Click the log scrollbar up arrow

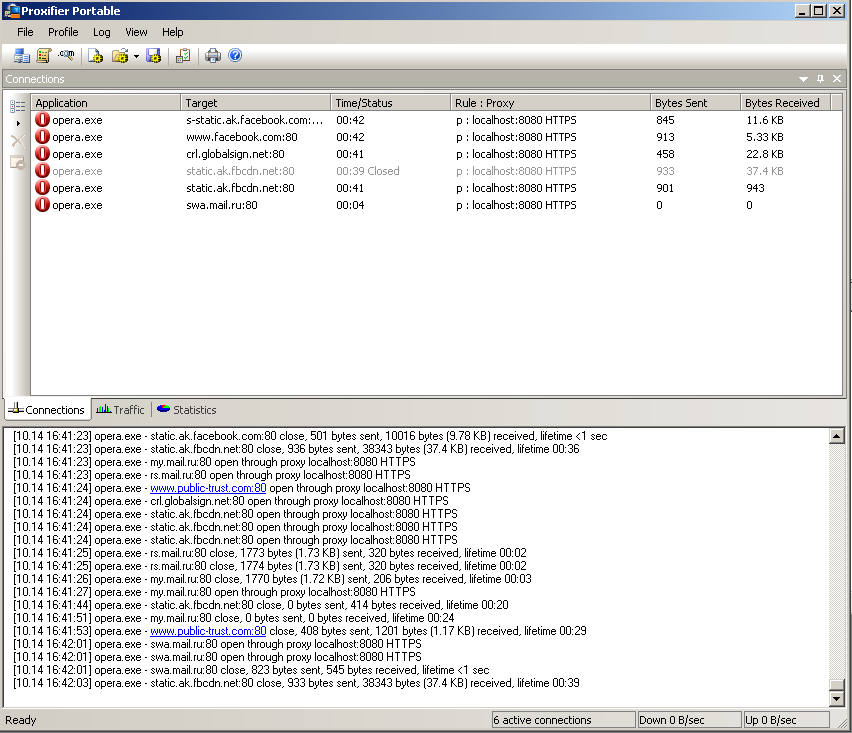click(x=836, y=436)
